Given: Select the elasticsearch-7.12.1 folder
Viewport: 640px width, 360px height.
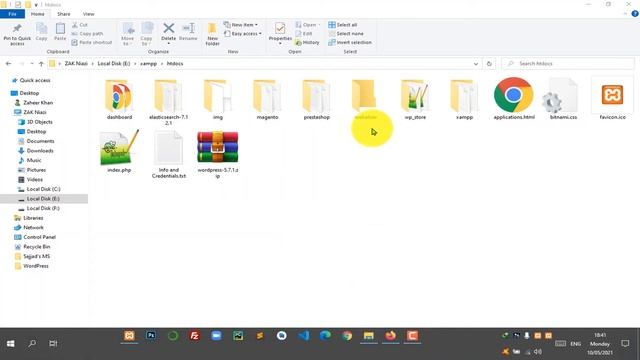Looking at the screenshot, I should coord(169,102).
